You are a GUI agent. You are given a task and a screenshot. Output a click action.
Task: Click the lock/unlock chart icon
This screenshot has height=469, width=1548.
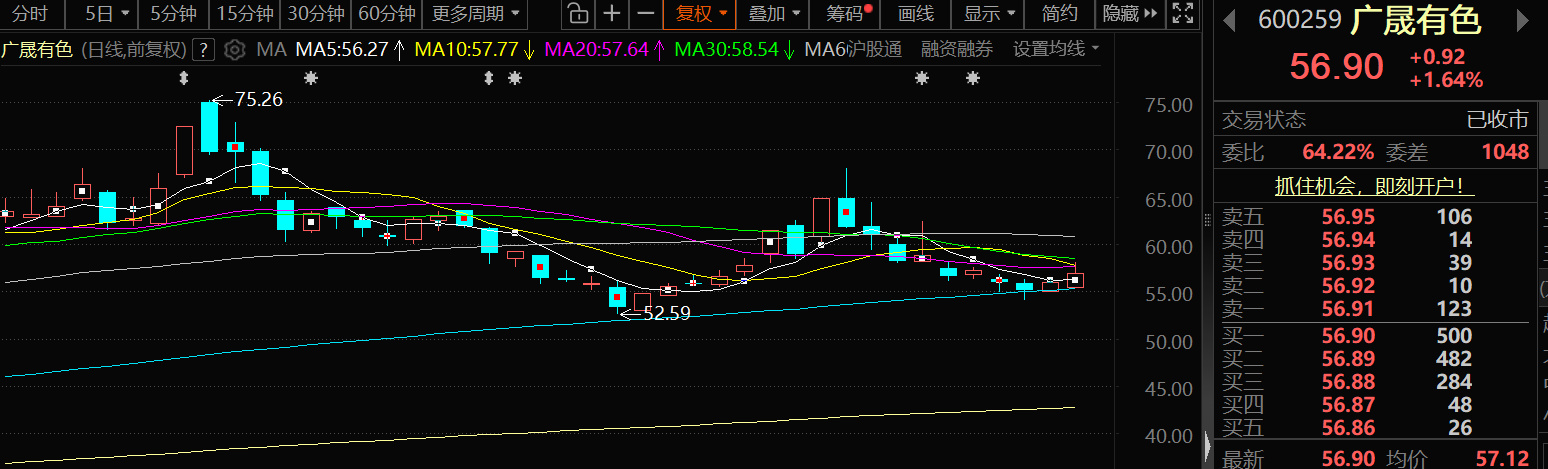point(577,14)
